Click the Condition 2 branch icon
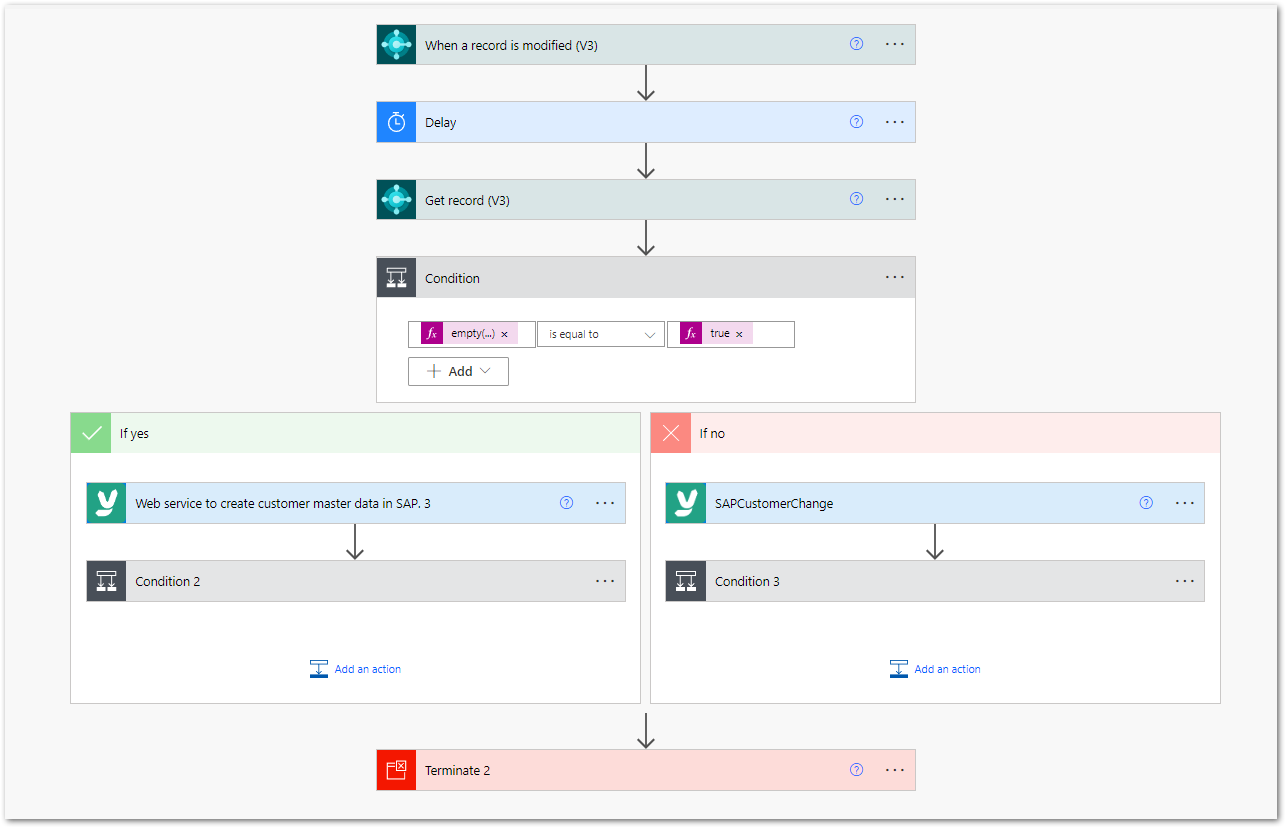The width and height of the screenshot is (1286, 828). 106,581
